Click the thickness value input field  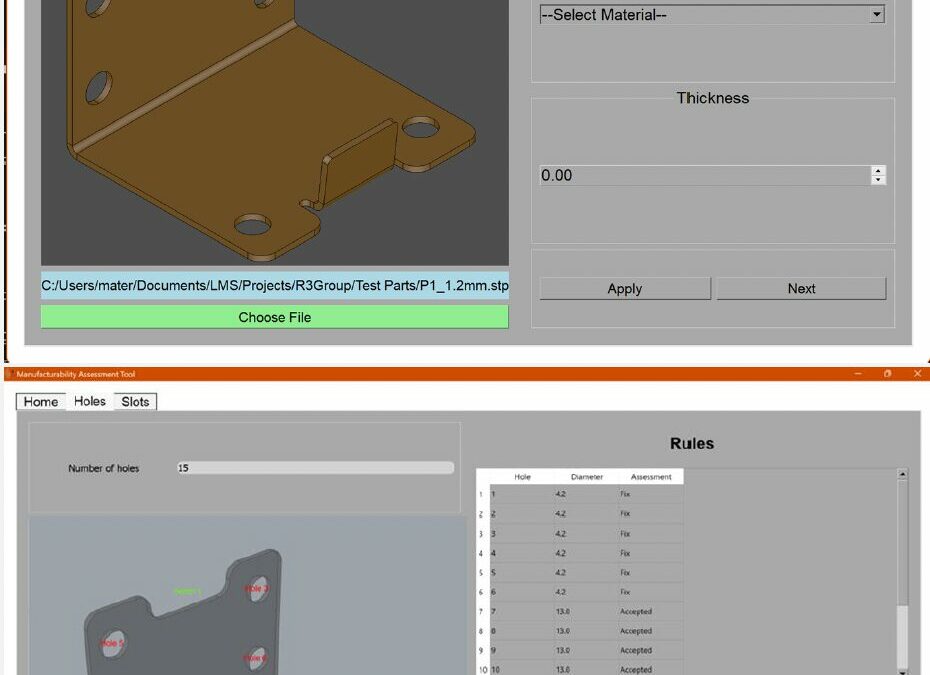click(x=705, y=175)
